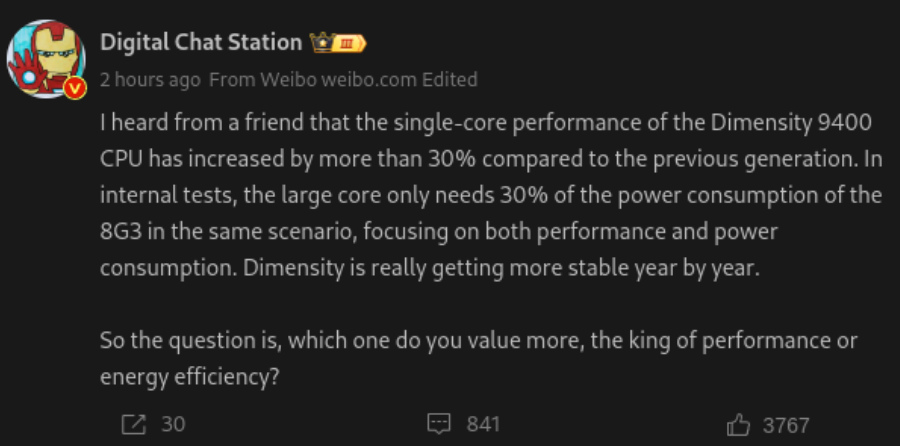The height and width of the screenshot is (446, 900).
Task: Click the repost share icon
Action: [133, 424]
